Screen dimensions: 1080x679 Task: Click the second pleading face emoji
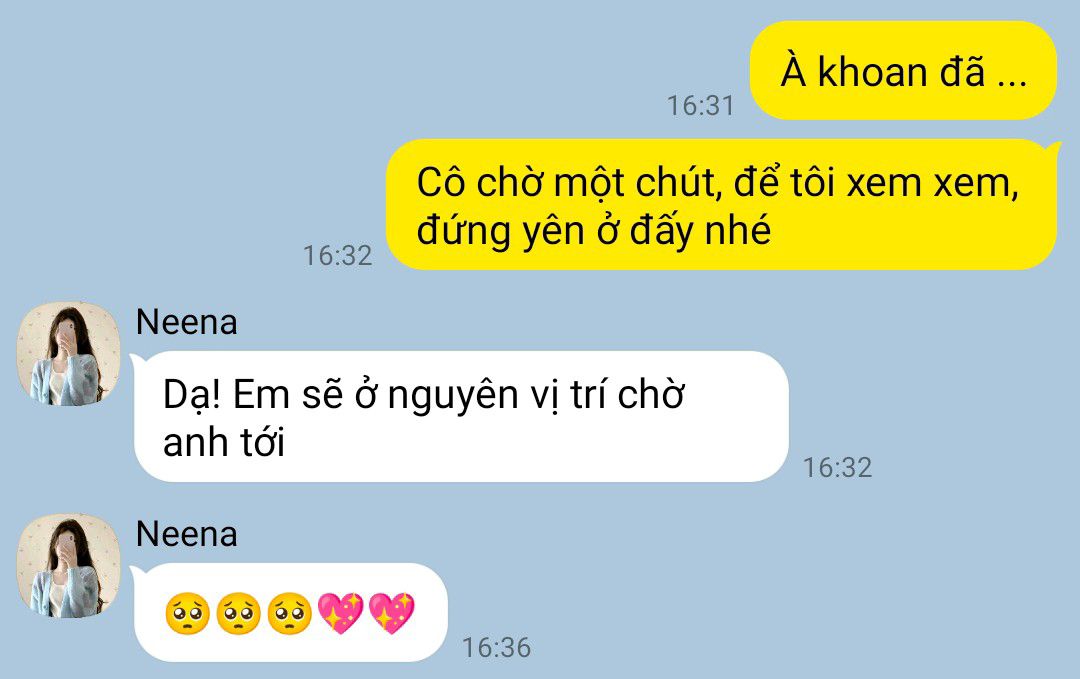238,613
